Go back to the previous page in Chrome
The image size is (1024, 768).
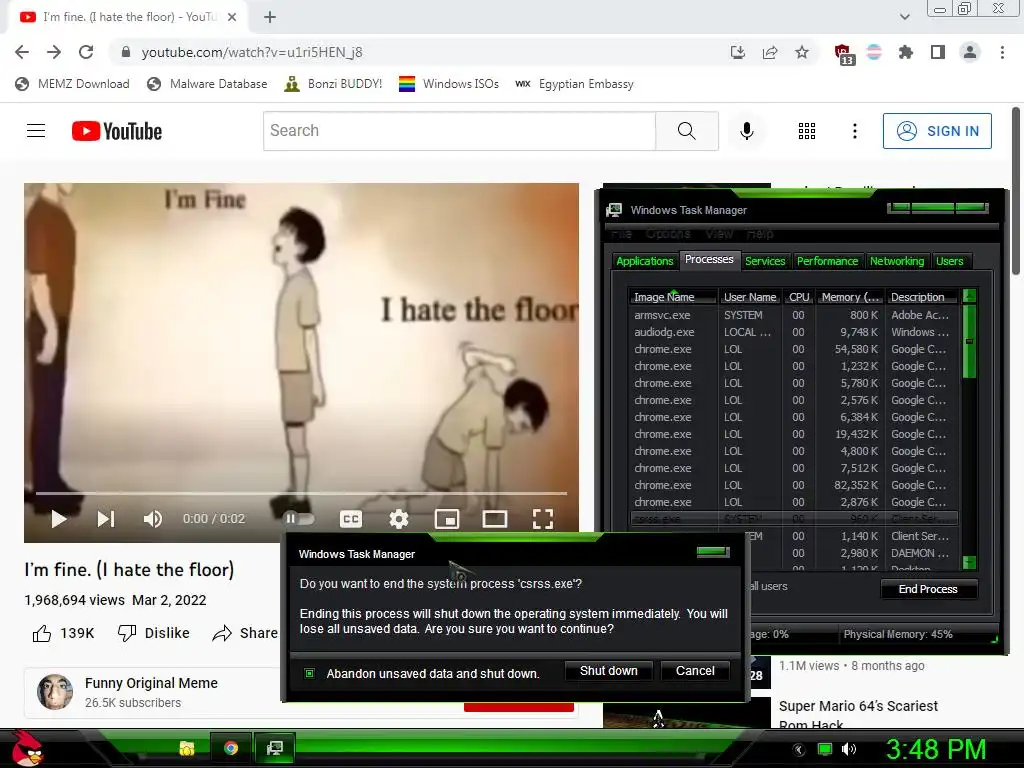pyautogui.click(x=22, y=52)
